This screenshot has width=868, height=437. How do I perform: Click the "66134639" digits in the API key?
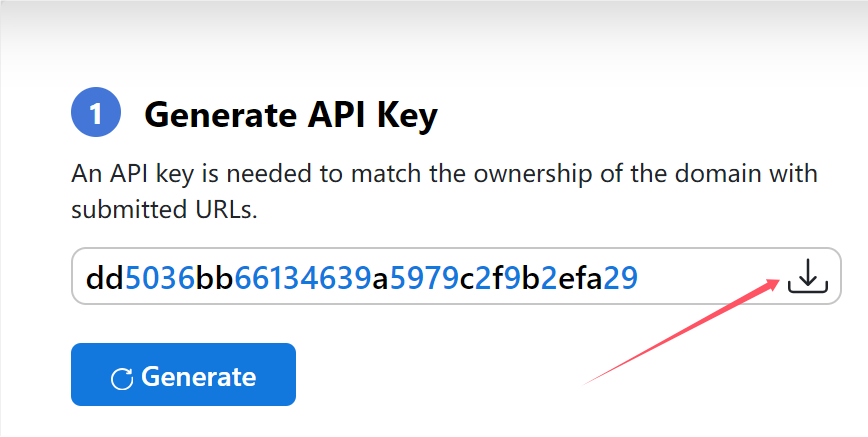(304, 276)
